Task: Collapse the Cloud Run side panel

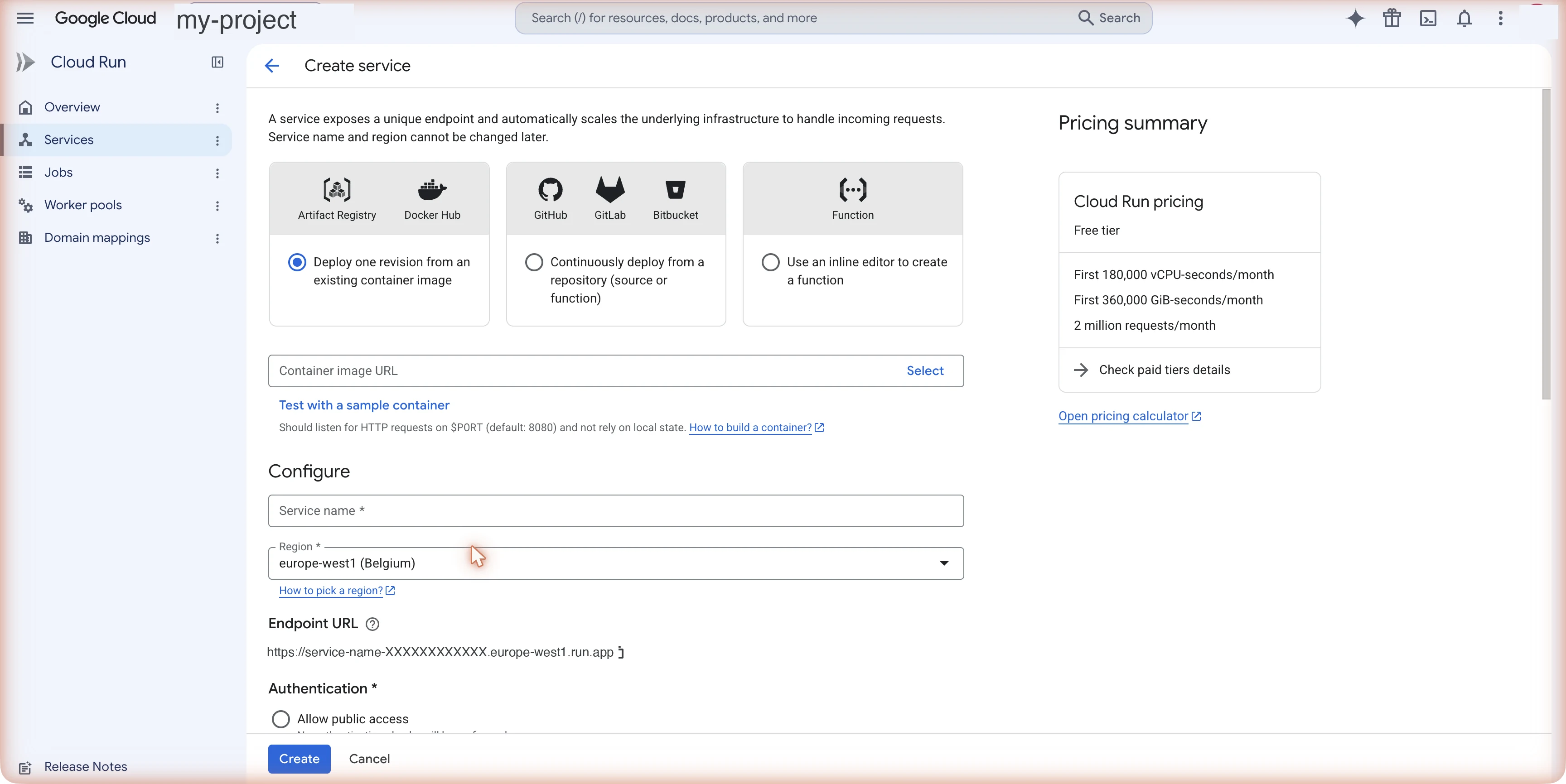Action: tap(217, 62)
